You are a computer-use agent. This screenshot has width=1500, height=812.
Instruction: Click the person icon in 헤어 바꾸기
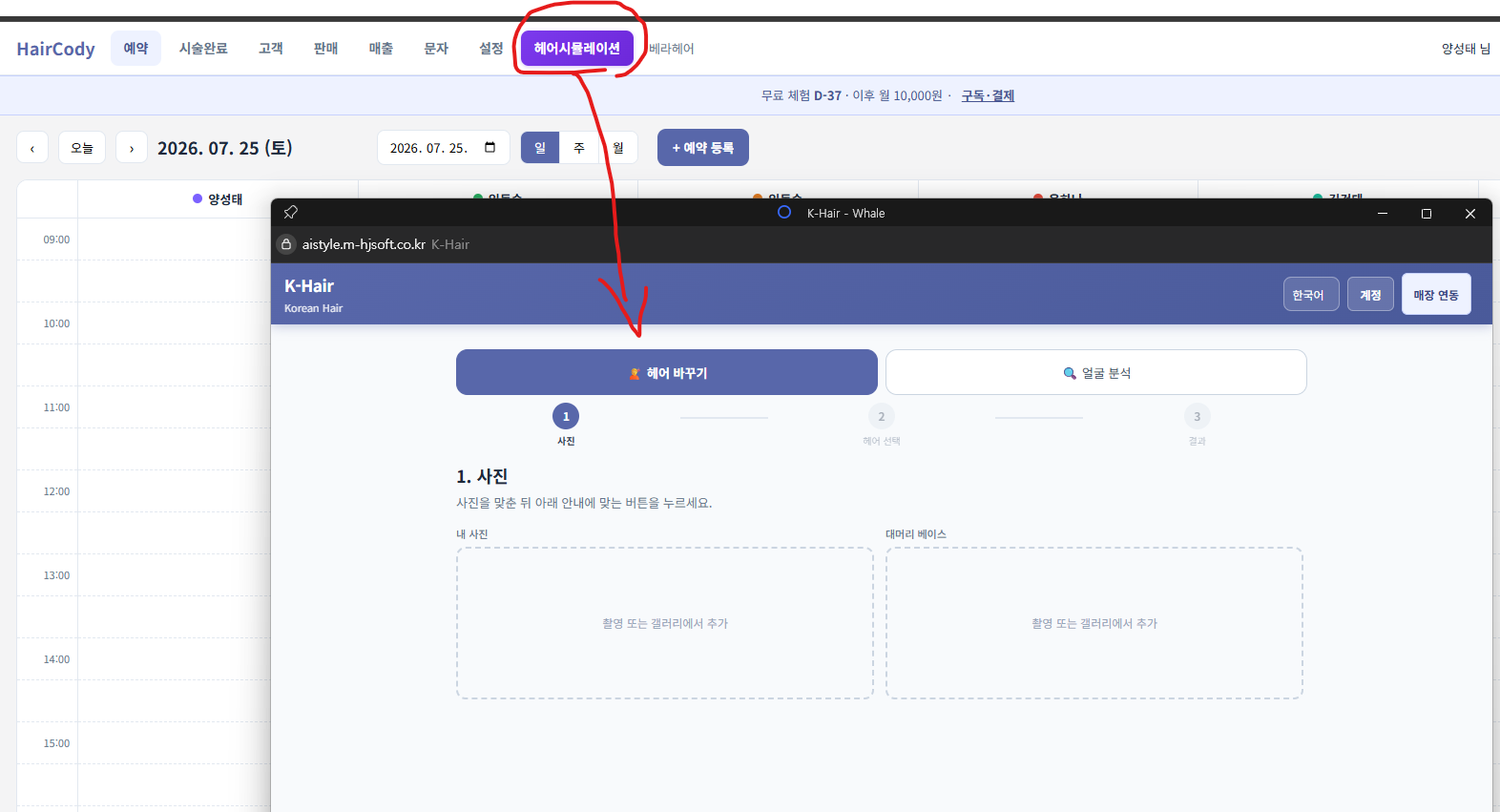(x=635, y=373)
